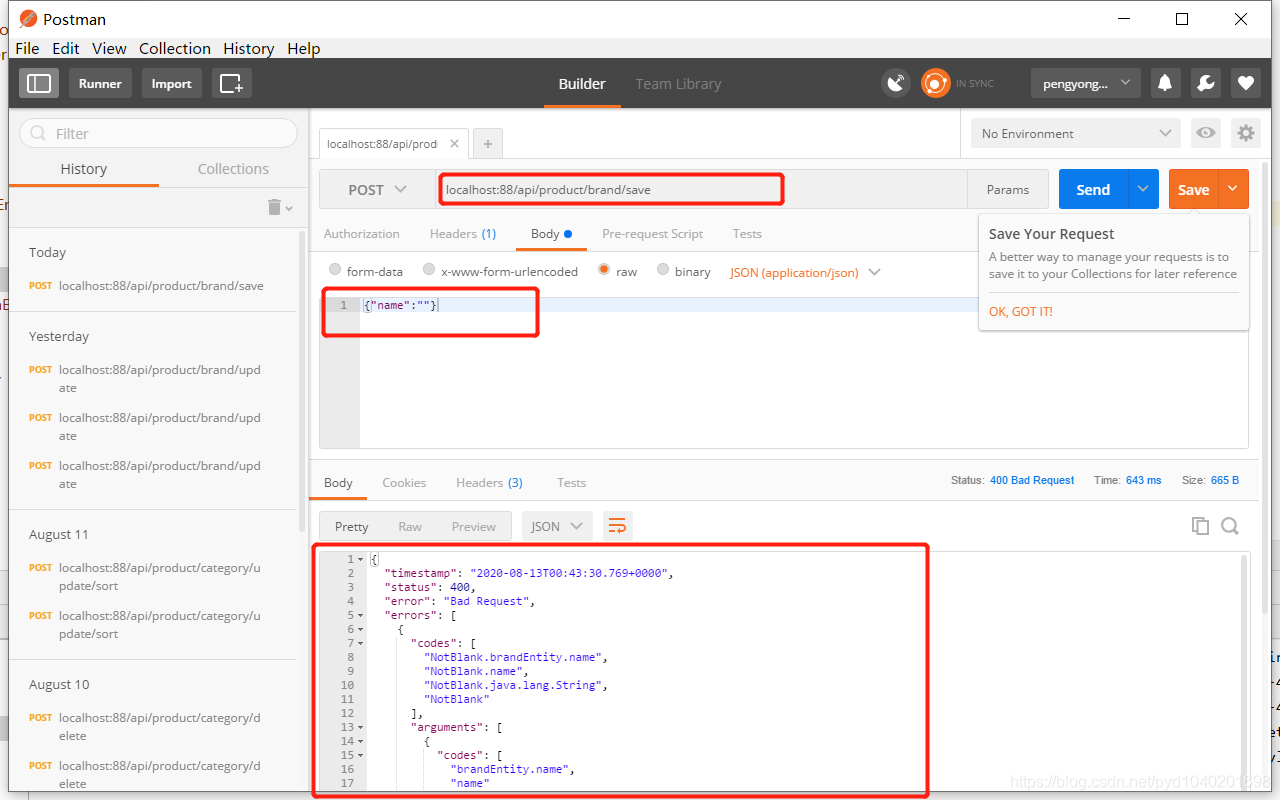Open the request Authorization tab
Image resolution: width=1280 pixels, height=800 pixels.
click(361, 233)
